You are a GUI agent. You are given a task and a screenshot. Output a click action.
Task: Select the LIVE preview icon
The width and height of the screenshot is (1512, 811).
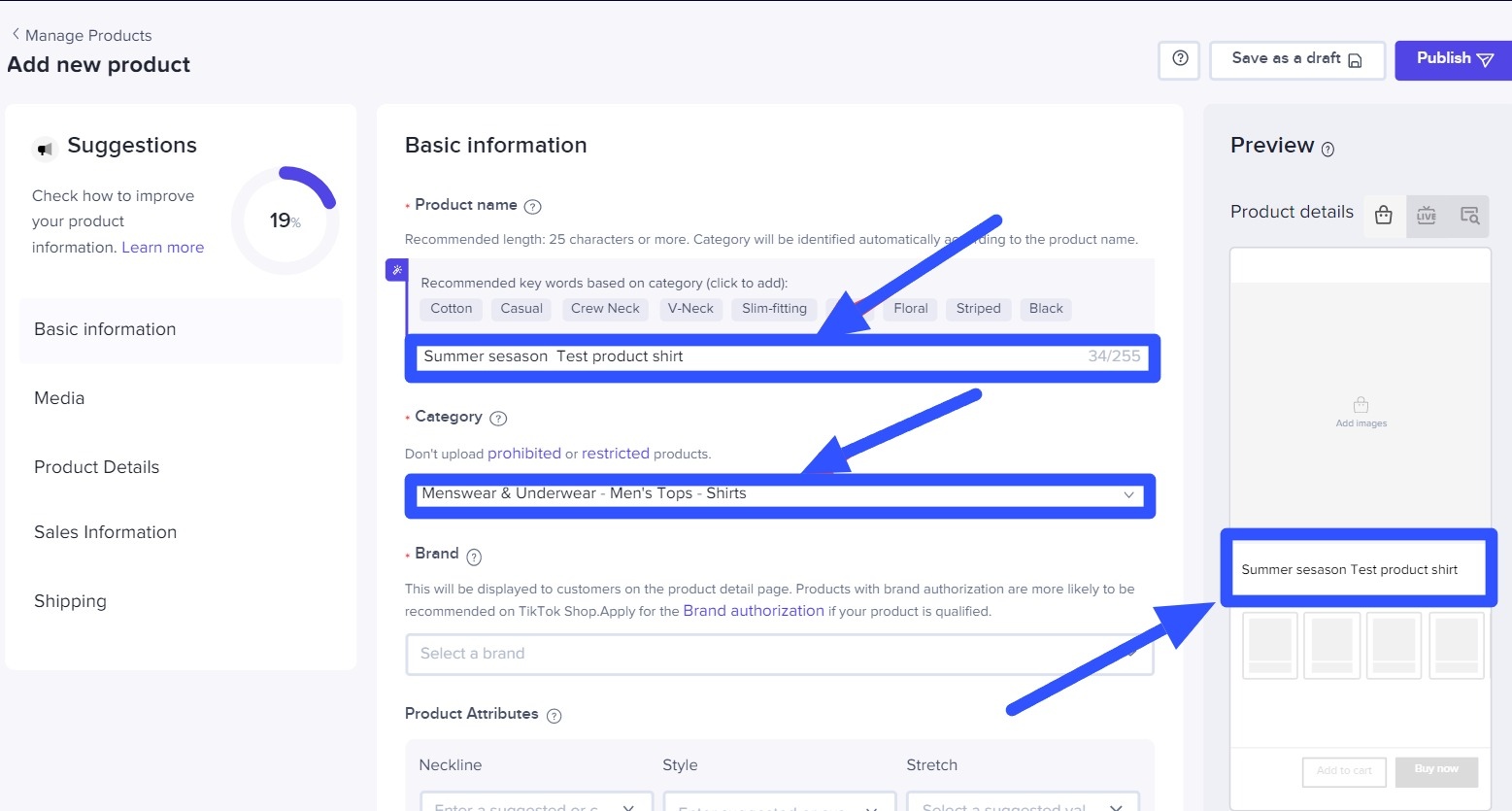[x=1426, y=216]
